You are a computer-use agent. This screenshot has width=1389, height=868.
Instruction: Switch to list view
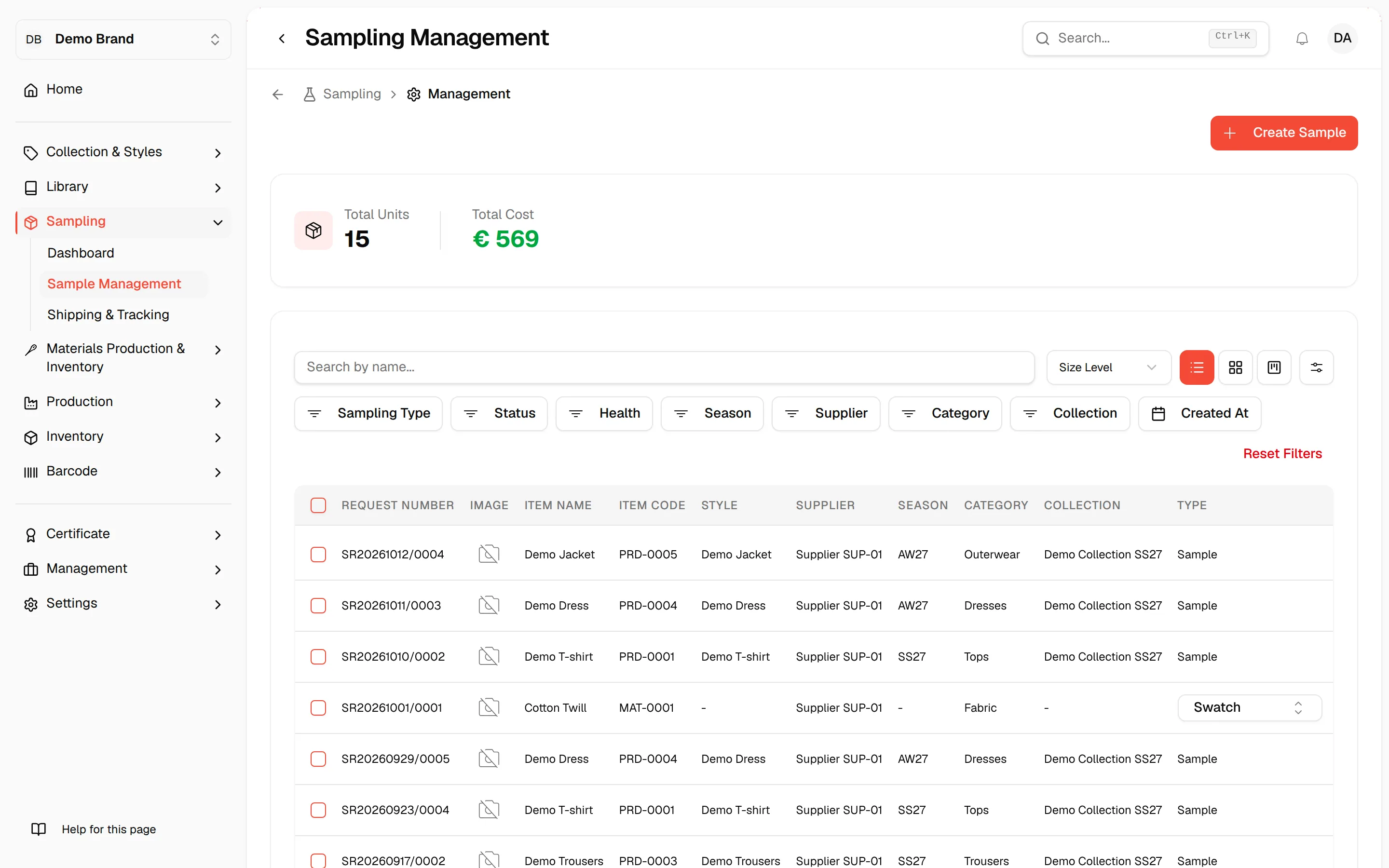[1197, 367]
